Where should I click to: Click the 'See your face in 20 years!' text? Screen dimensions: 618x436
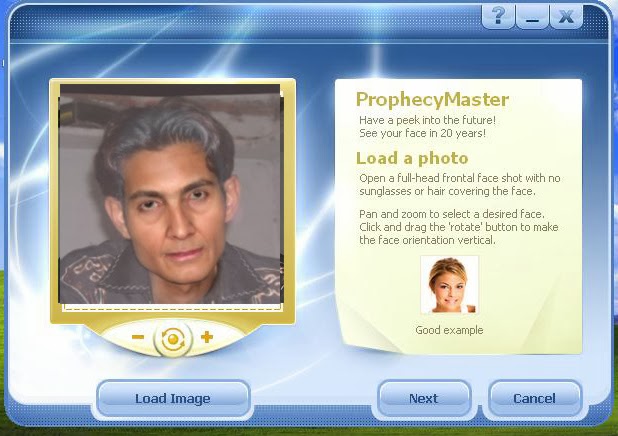tap(423, 133)
